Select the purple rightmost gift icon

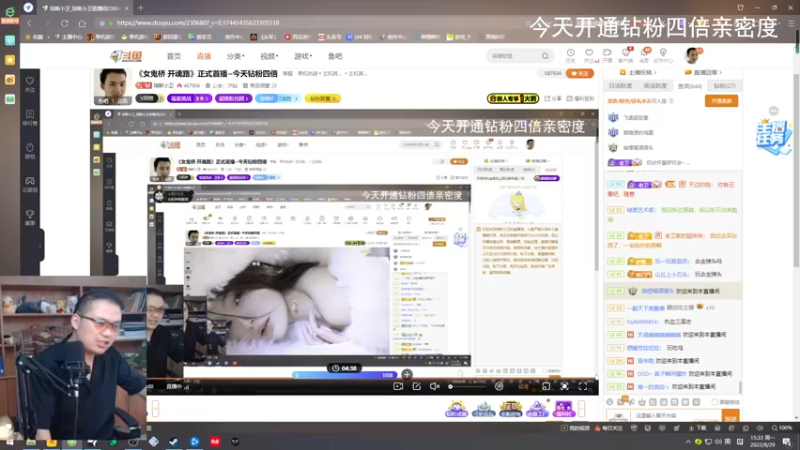click(564, 409)
